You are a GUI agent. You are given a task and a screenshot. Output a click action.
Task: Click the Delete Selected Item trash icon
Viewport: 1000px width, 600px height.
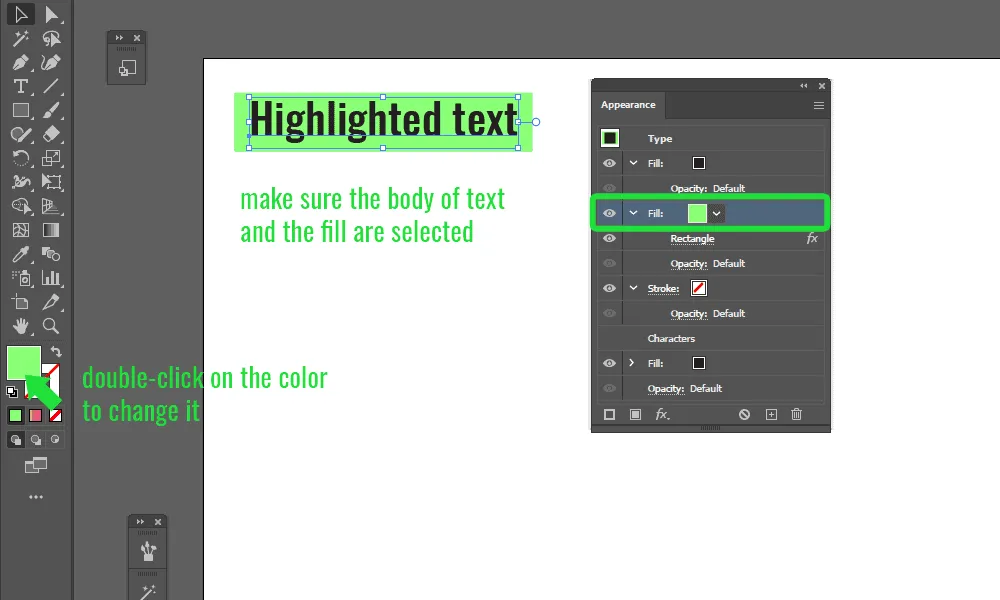tap(797, 414)
